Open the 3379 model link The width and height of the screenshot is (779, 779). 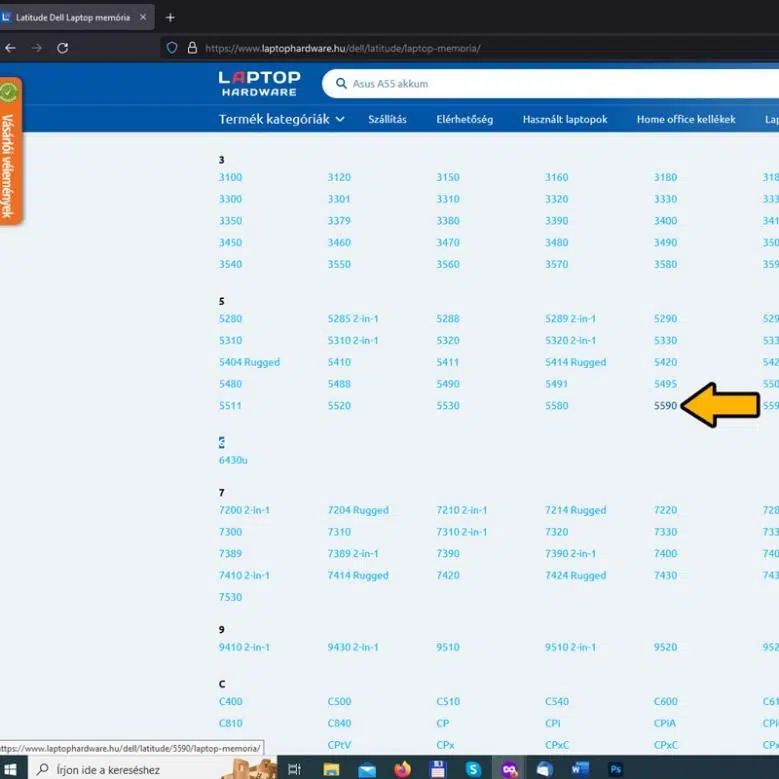tap(339, 221)
